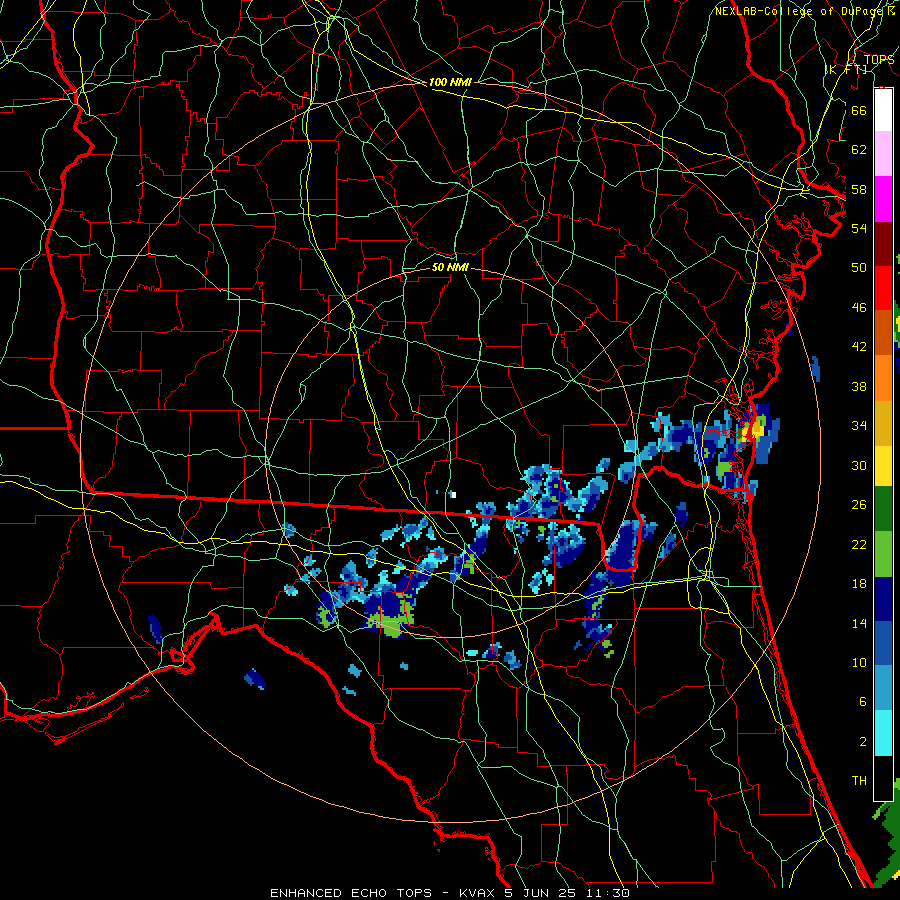
Task: Pick the light blue legend swatch
Action: pos(883,688)
